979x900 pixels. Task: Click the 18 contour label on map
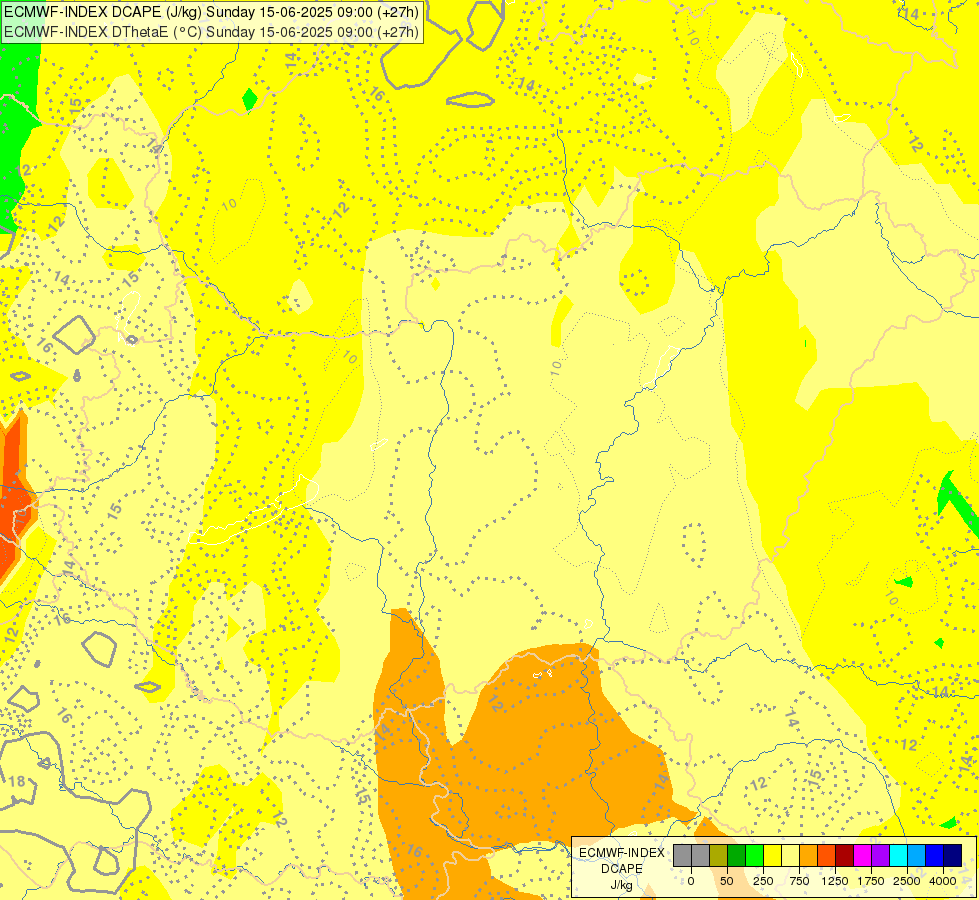[17, 781]
